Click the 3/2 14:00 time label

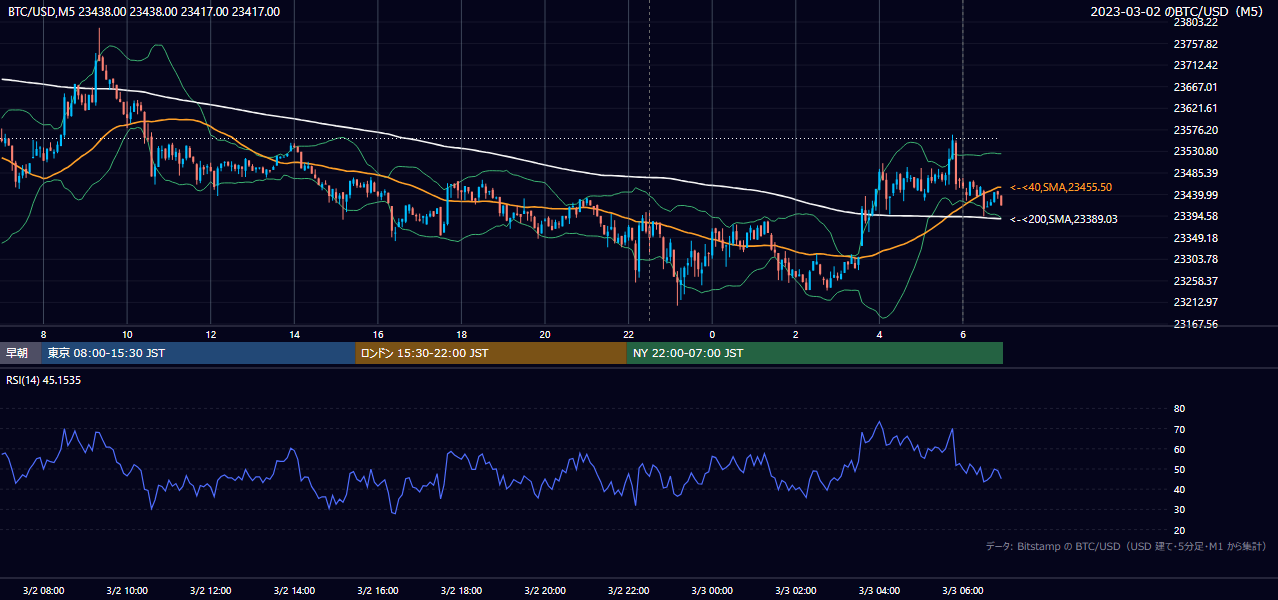294,590
